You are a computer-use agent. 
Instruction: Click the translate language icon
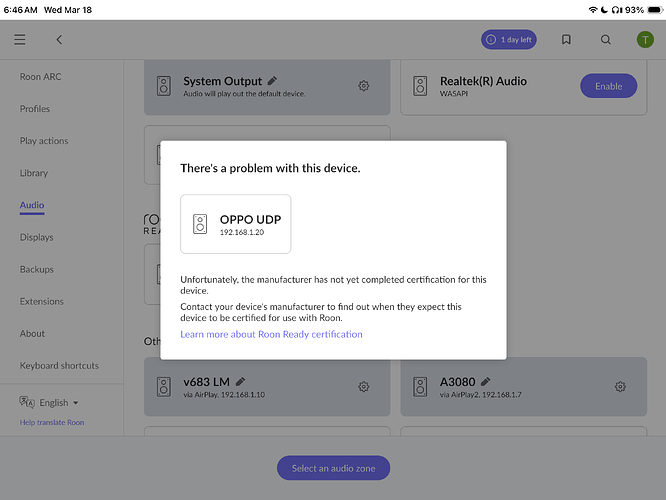click(27, 402)
